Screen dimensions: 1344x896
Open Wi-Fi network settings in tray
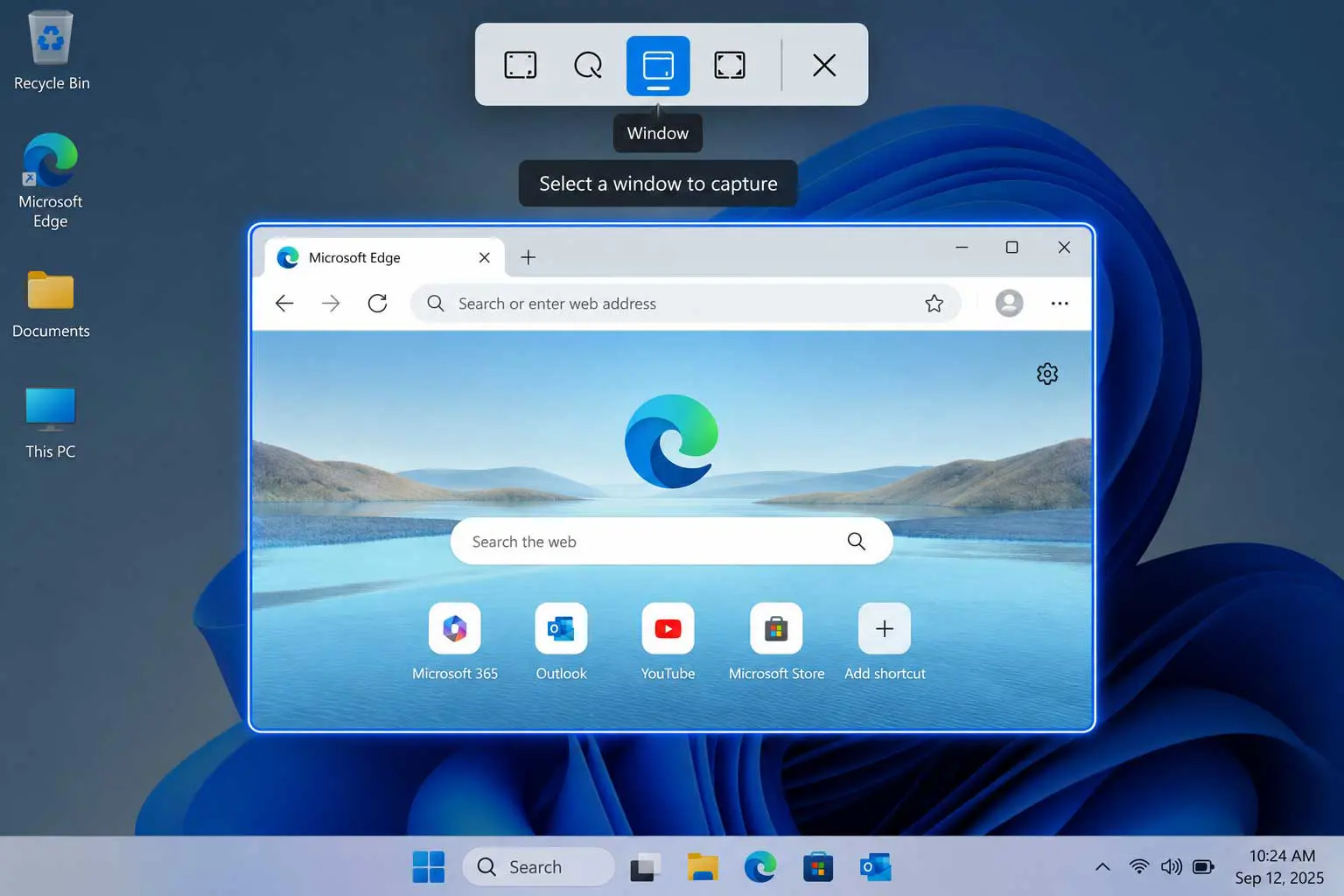[1139, 867]
